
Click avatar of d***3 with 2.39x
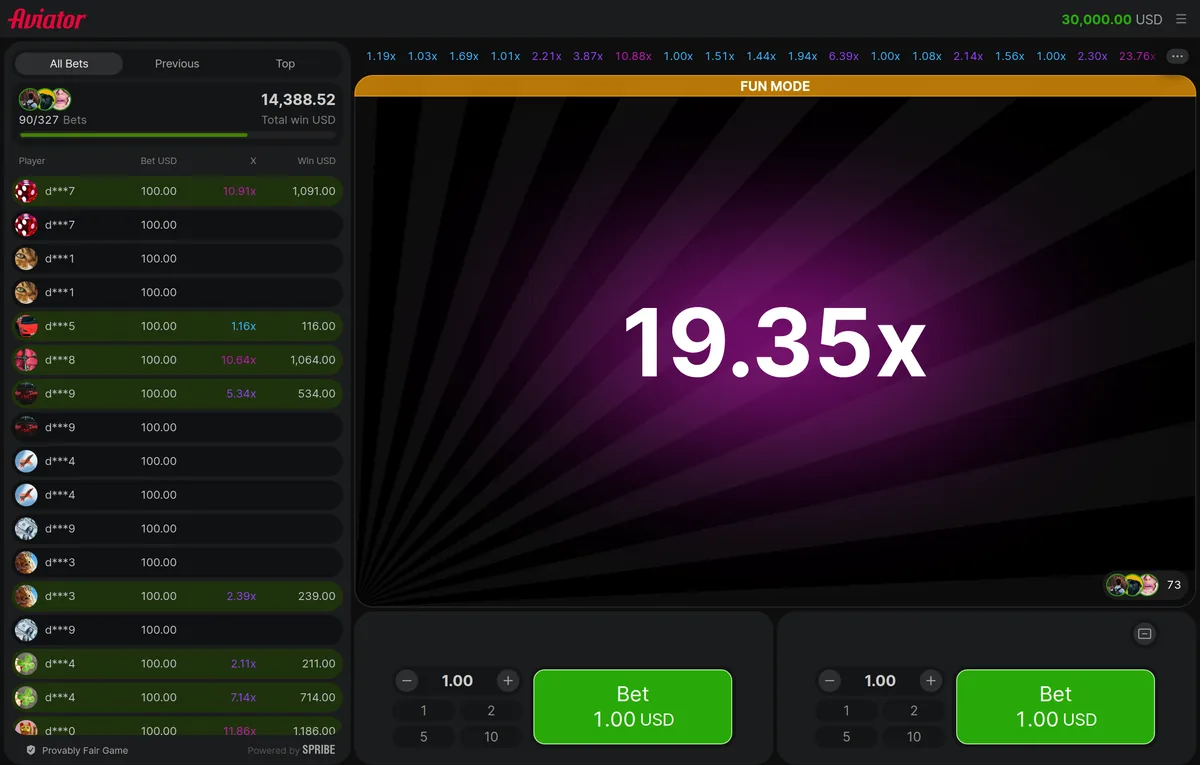(26, 596)
